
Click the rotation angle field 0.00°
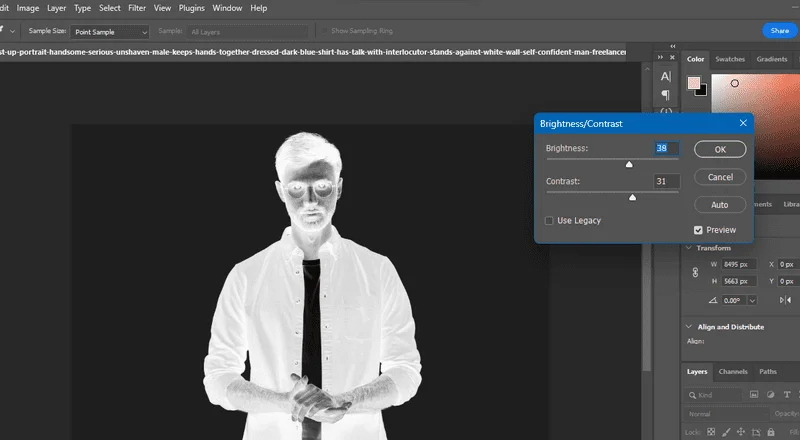point(734,300)
